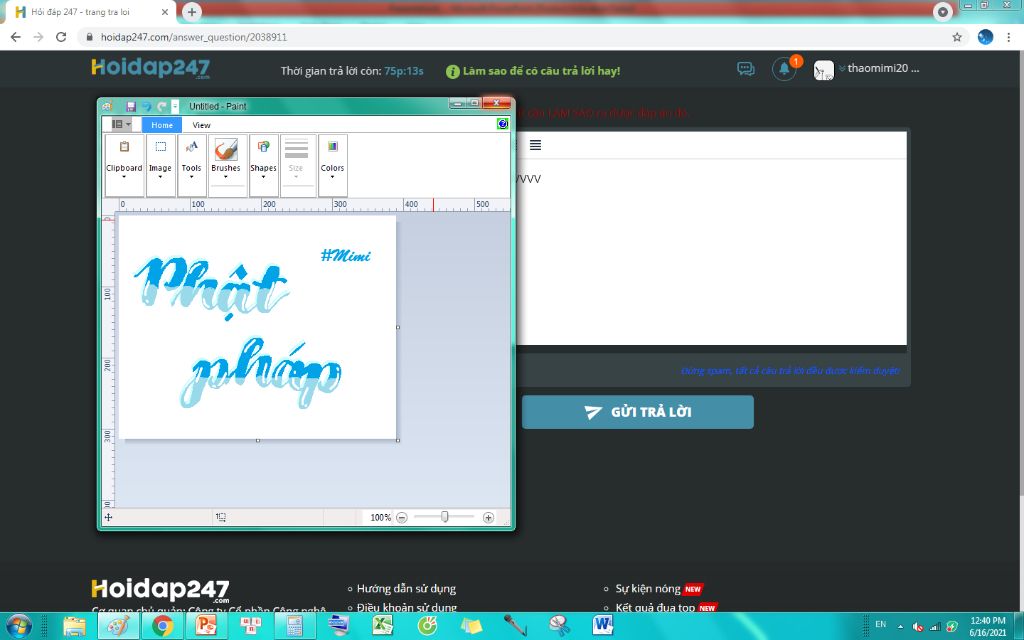Open the Size dropdown in Paint
The height and width of the screenshot is (640, 1024).
click(x=296, y=165)
